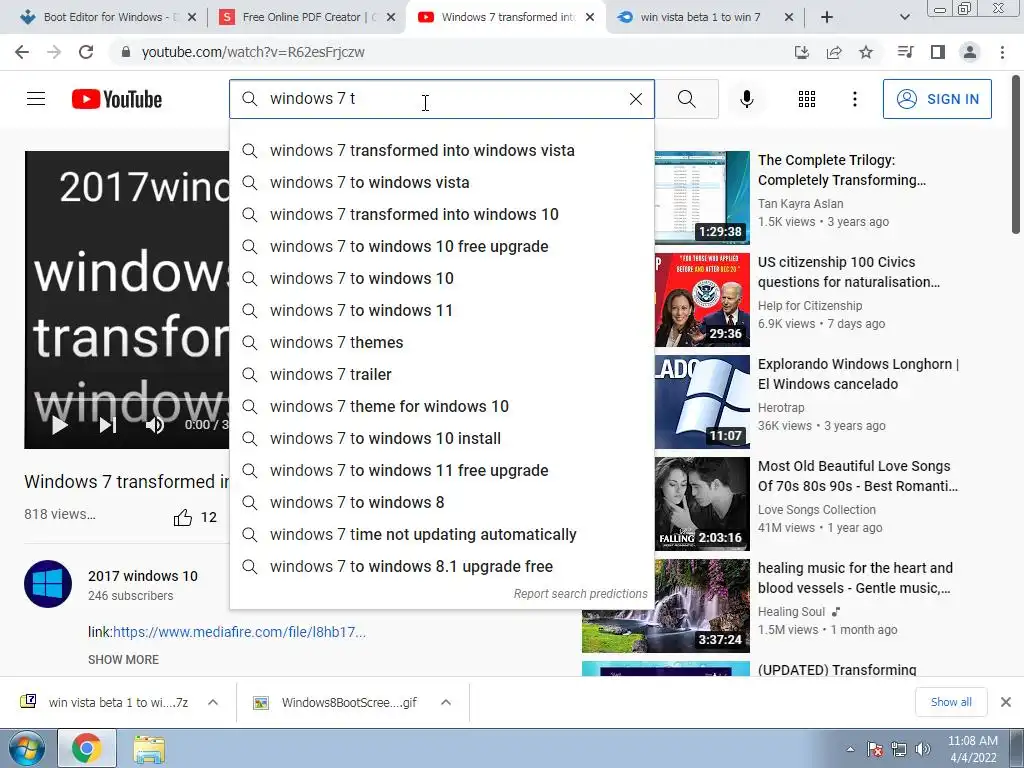Open Chrome from the taskbar
Viewport: 1024px width, 768px height.
pos(87,749)
